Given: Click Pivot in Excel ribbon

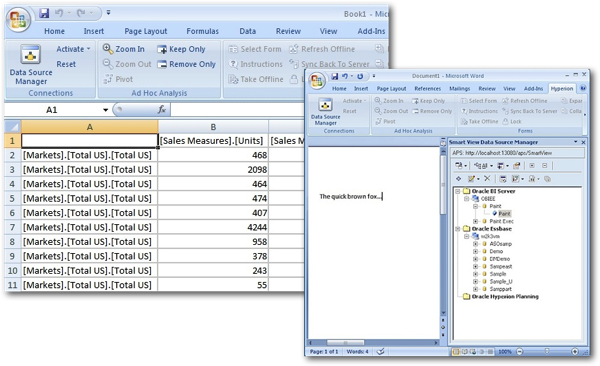Looking at the screenshot, I should point(118,79).
